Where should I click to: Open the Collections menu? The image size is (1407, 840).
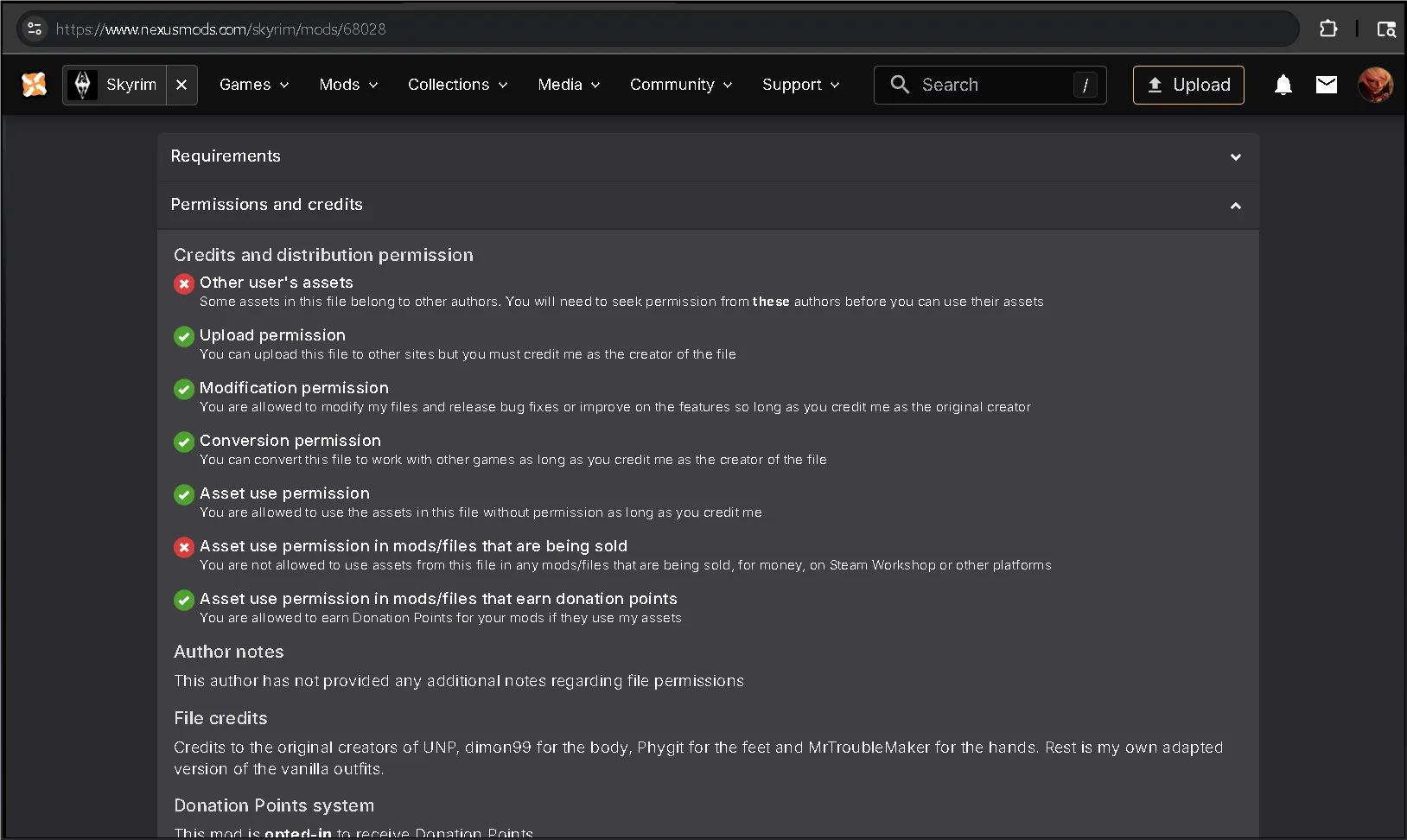[x=457, y=85]
